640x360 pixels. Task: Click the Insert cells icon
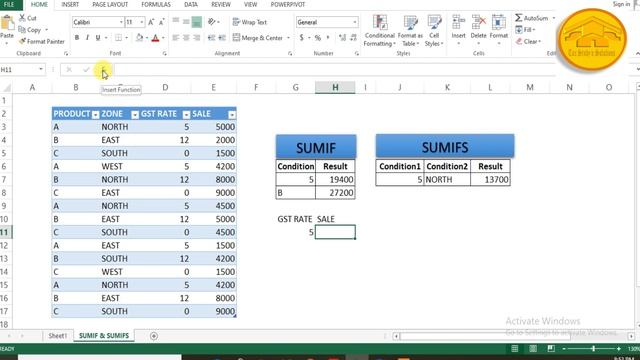pyautogui.click(x=458, y=22)
